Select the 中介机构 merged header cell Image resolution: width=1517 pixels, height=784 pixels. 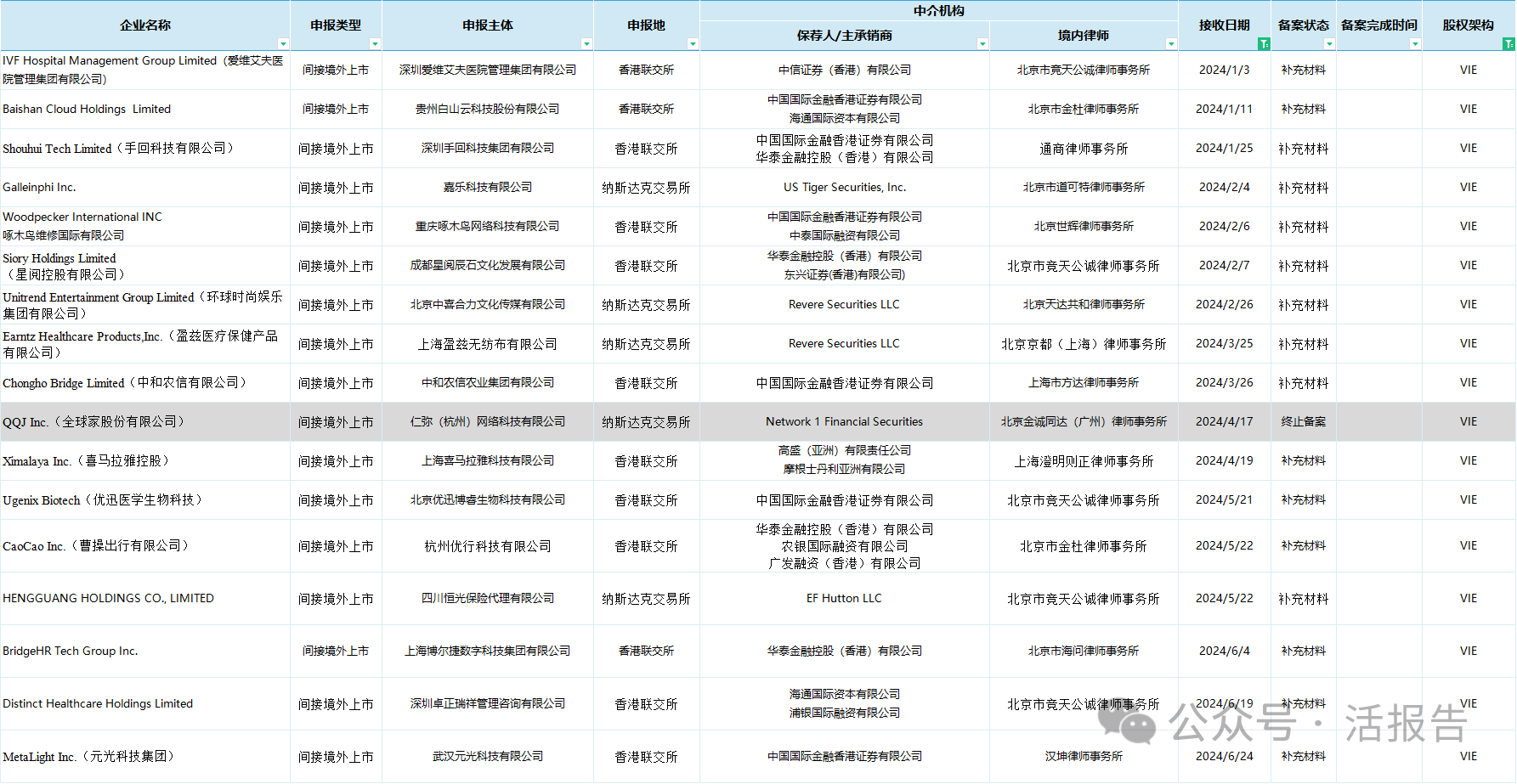[x=939, y=11]
